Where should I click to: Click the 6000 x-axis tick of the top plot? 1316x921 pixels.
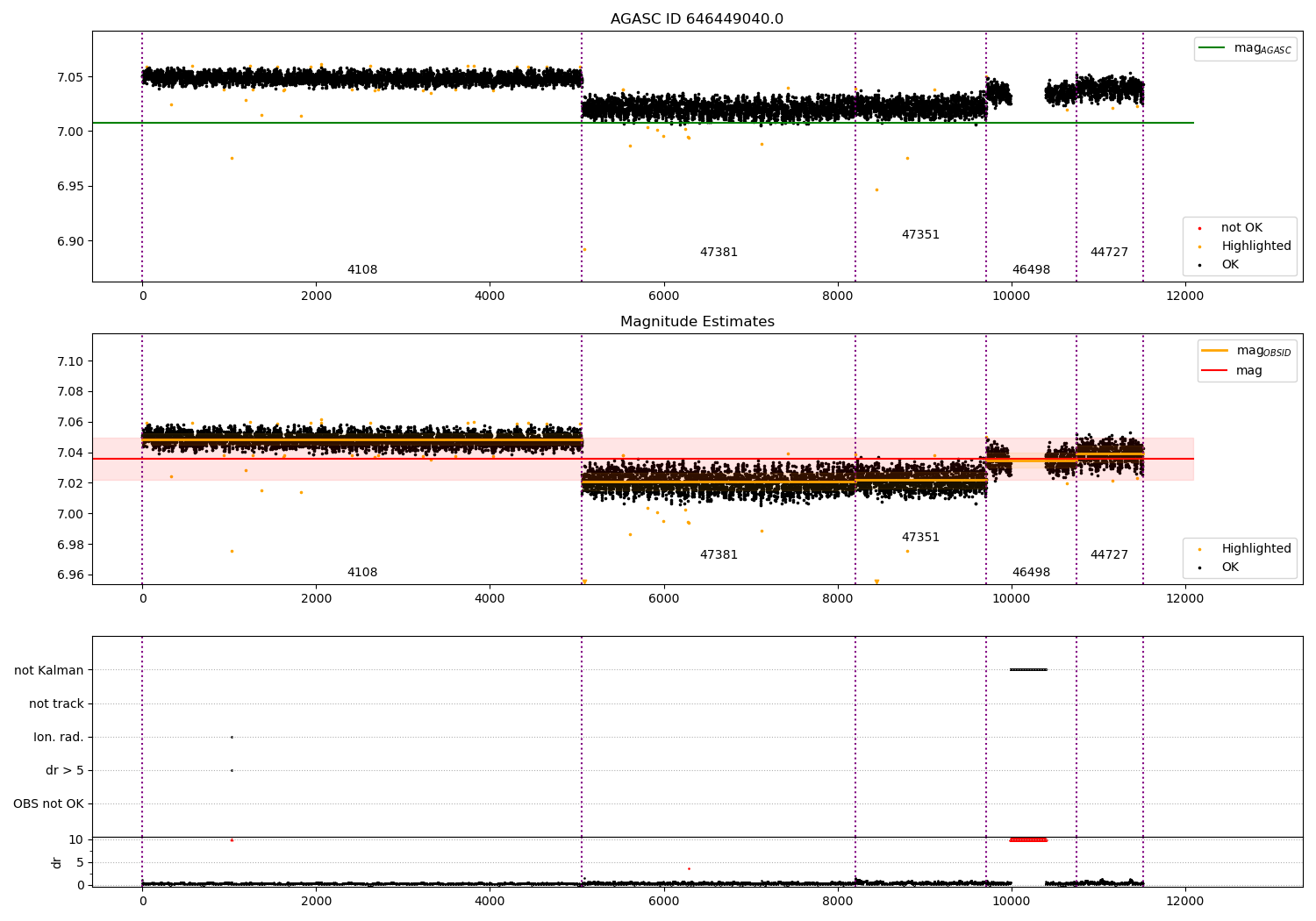(x=663, y=296)
